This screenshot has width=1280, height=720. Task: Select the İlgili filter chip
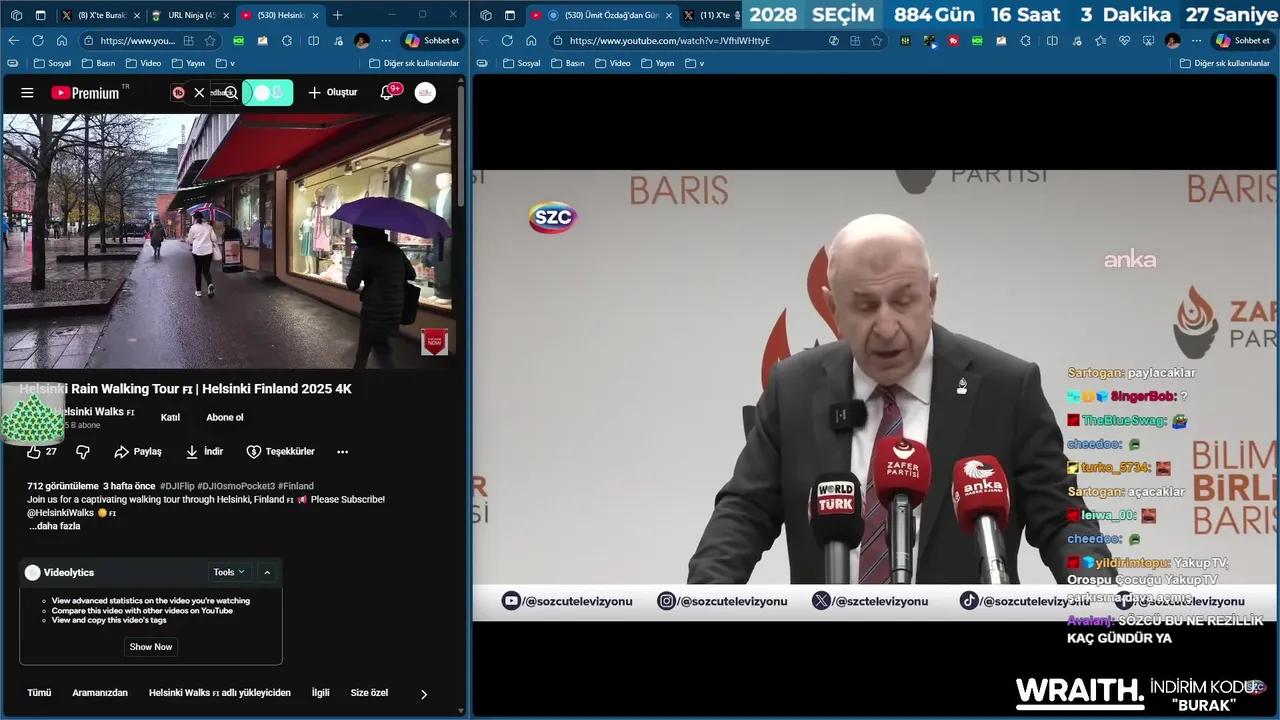320,692
